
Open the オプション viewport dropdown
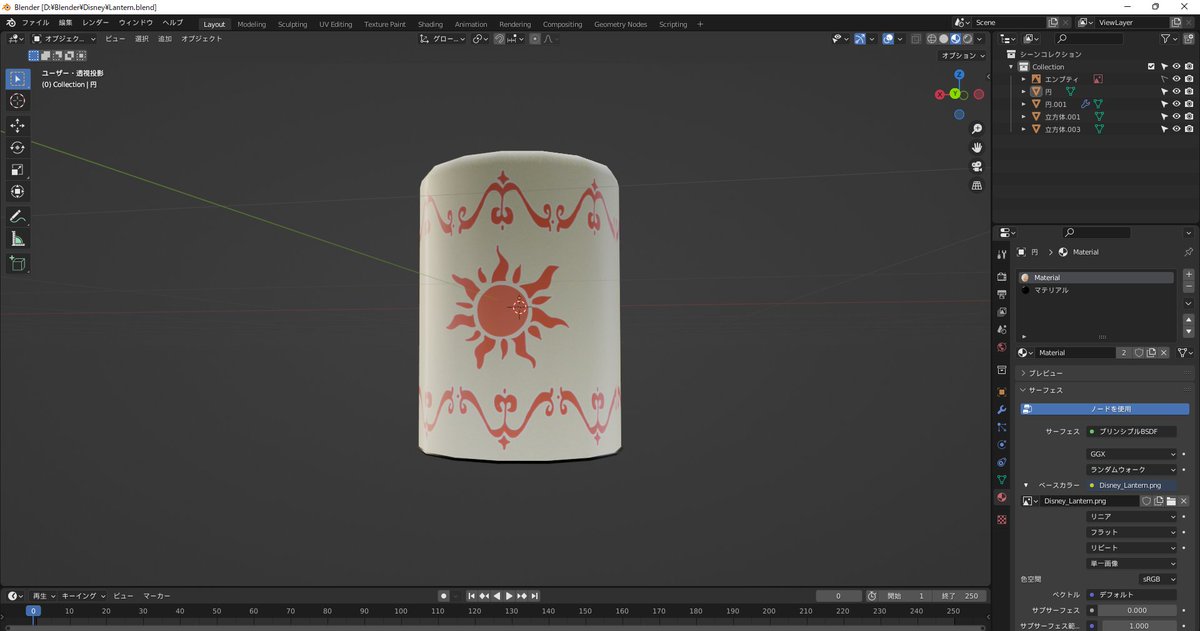(965, 56)
